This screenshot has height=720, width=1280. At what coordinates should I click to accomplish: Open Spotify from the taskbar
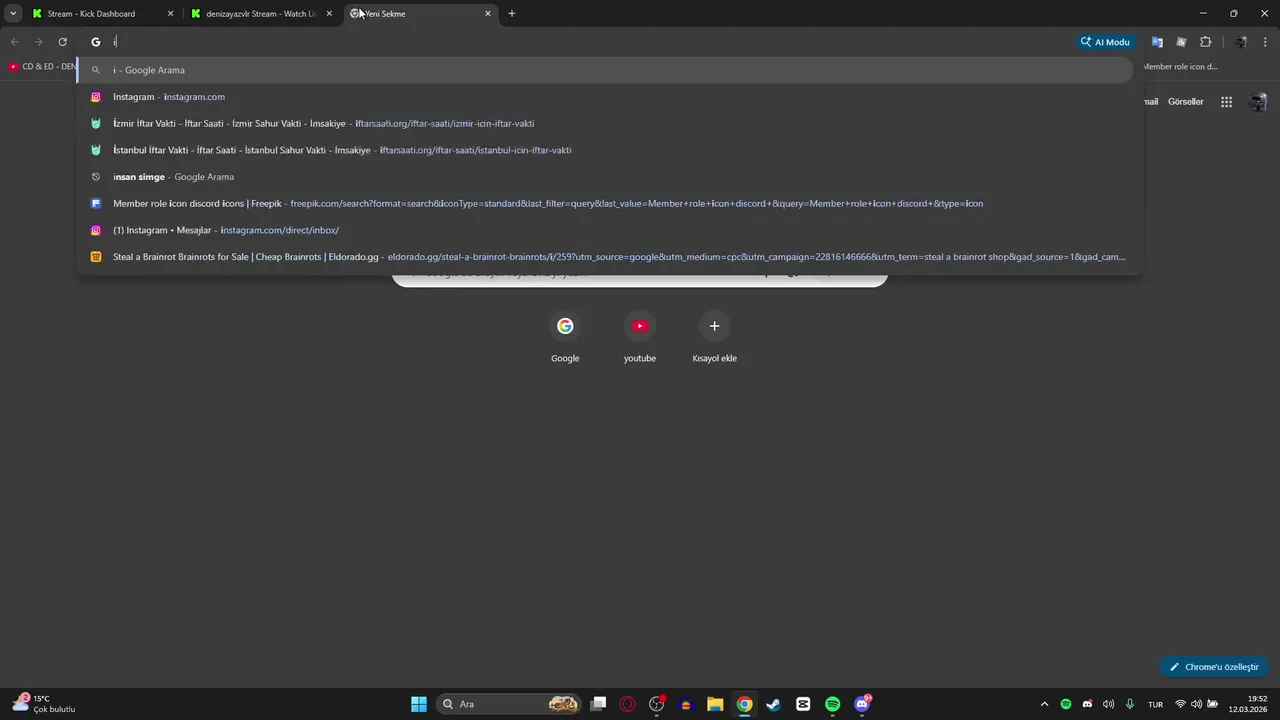tap(832, 704)
